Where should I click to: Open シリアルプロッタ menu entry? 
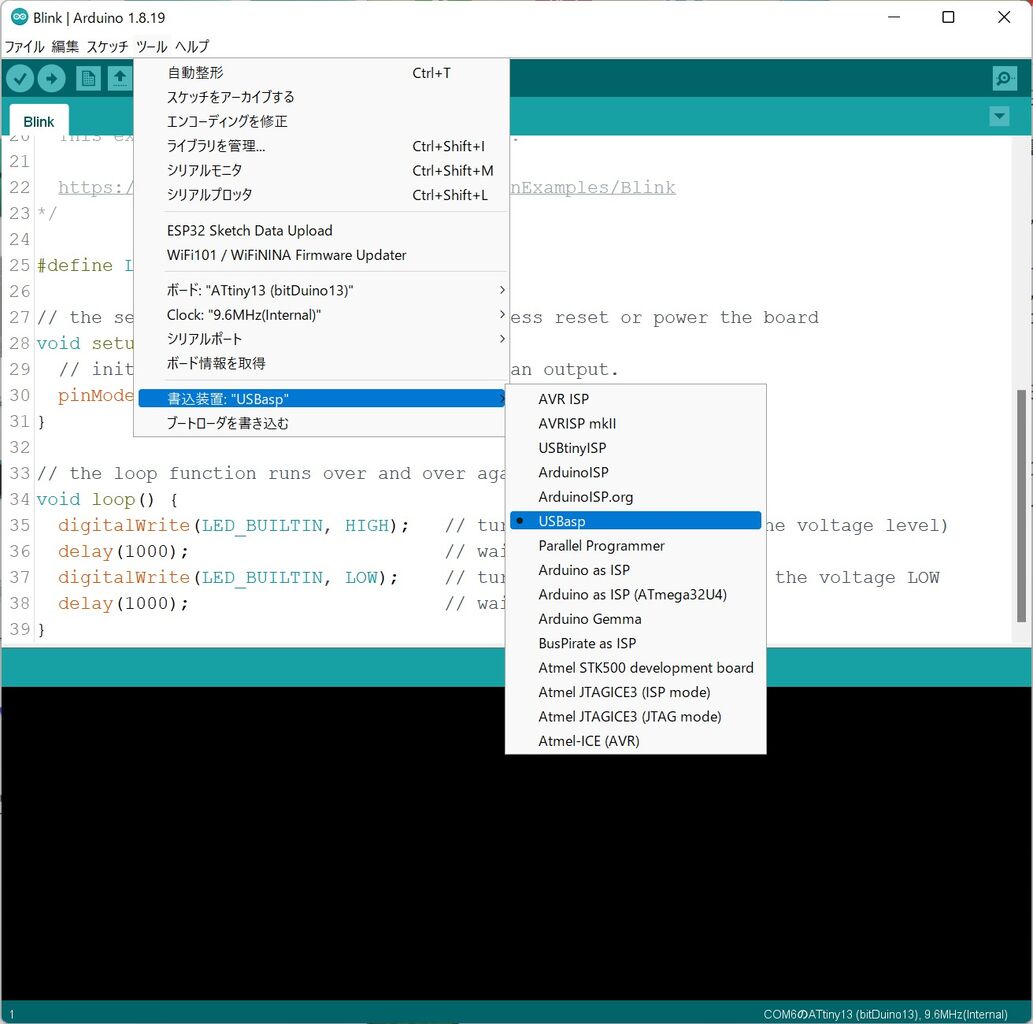click(323, 195)
